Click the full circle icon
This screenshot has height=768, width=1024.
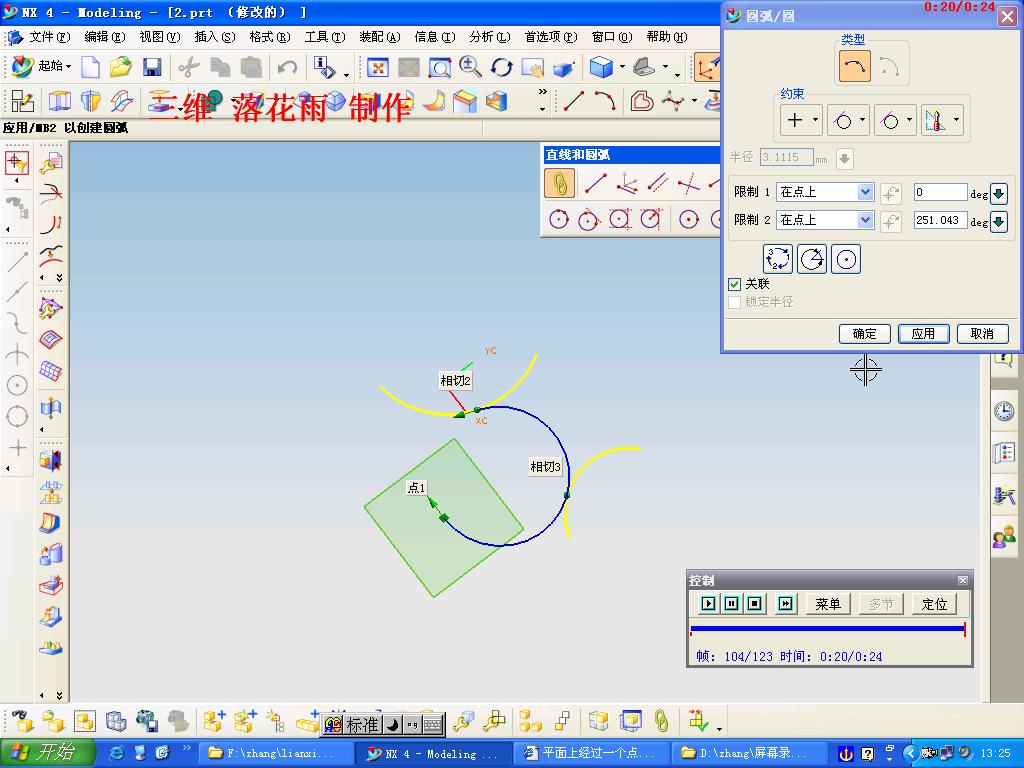click(x=846, y=259)
